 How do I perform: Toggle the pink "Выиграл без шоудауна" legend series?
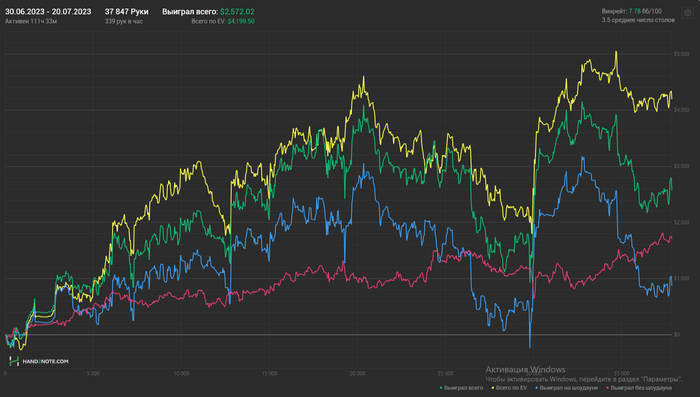tap(639, 388)
